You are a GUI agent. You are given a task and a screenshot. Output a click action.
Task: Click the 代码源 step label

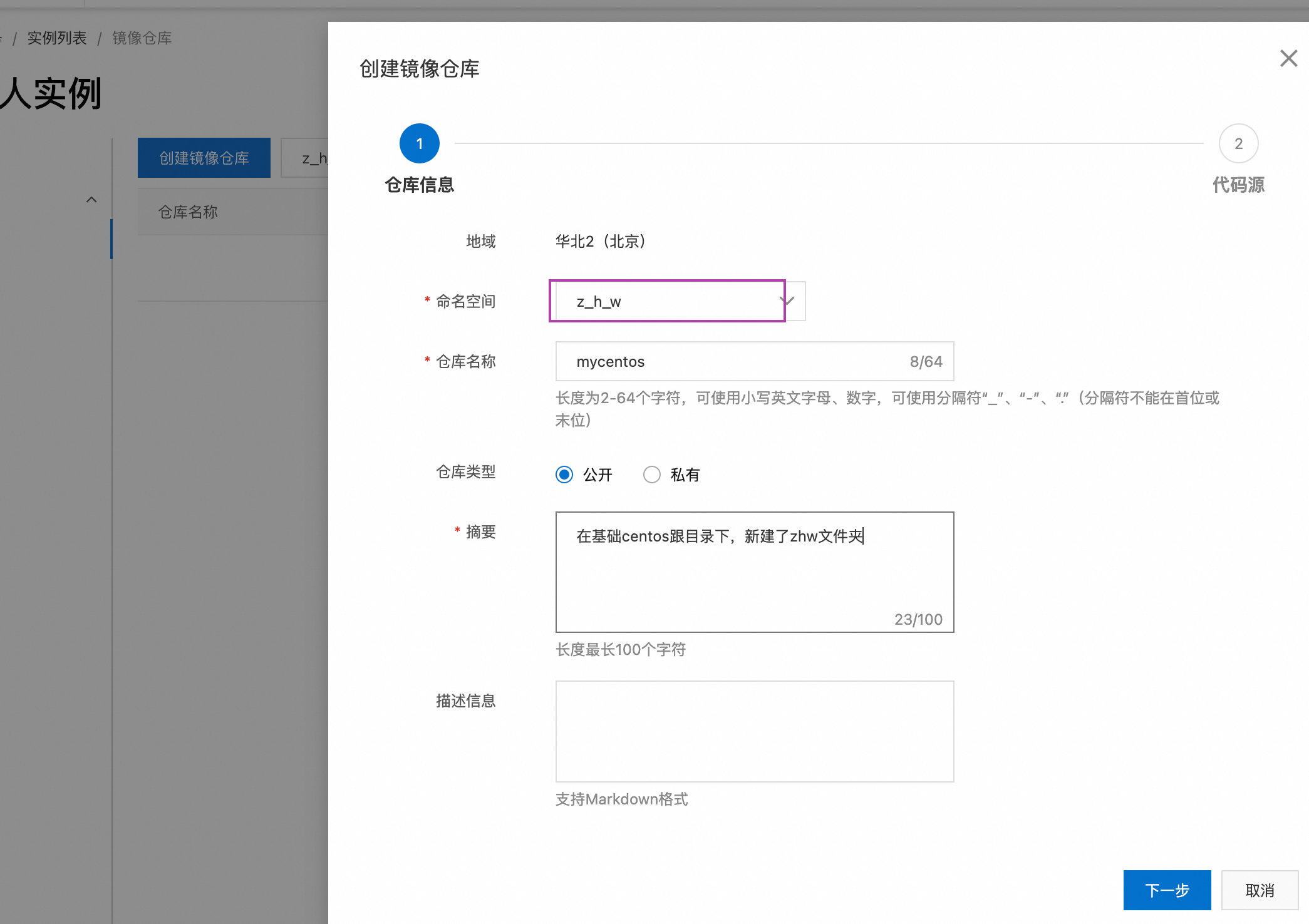click(1238, 185)
